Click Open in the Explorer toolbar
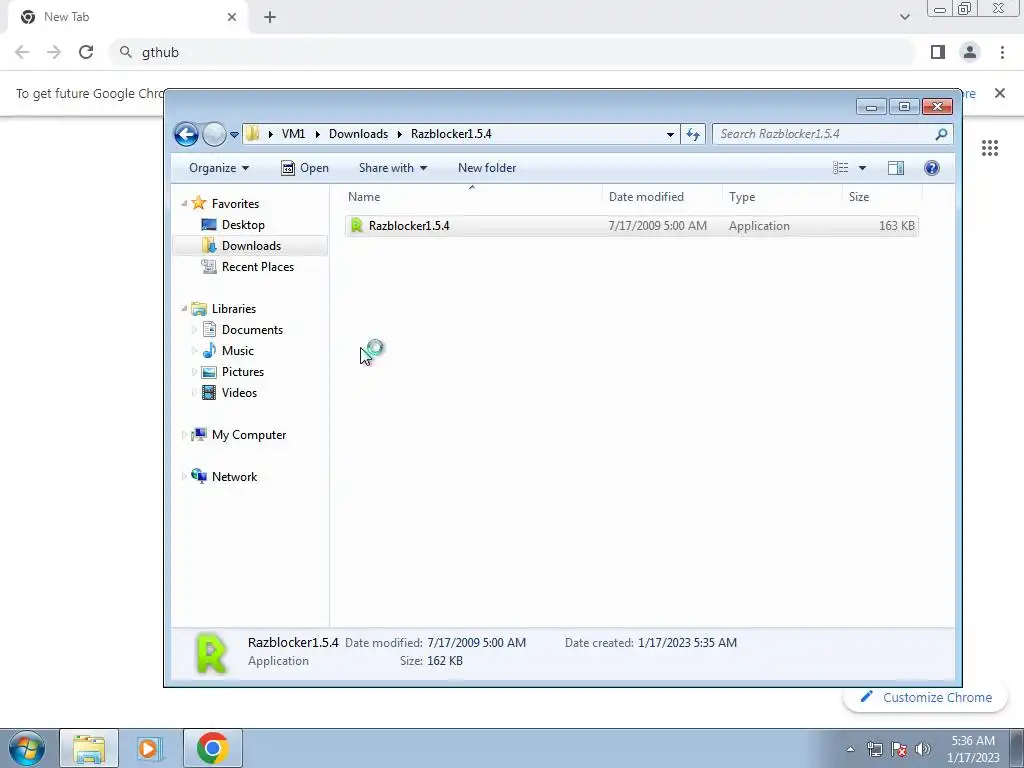 [x=305, y=168]
